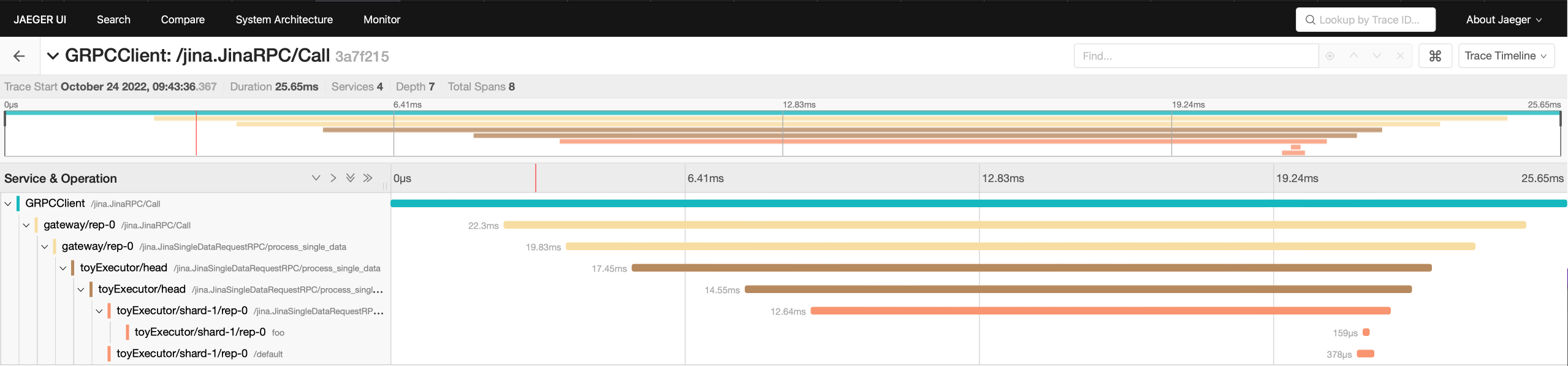The image size is (1568, 366).
Task: Expand one level of spans chevron
Action: click(316, 178)
